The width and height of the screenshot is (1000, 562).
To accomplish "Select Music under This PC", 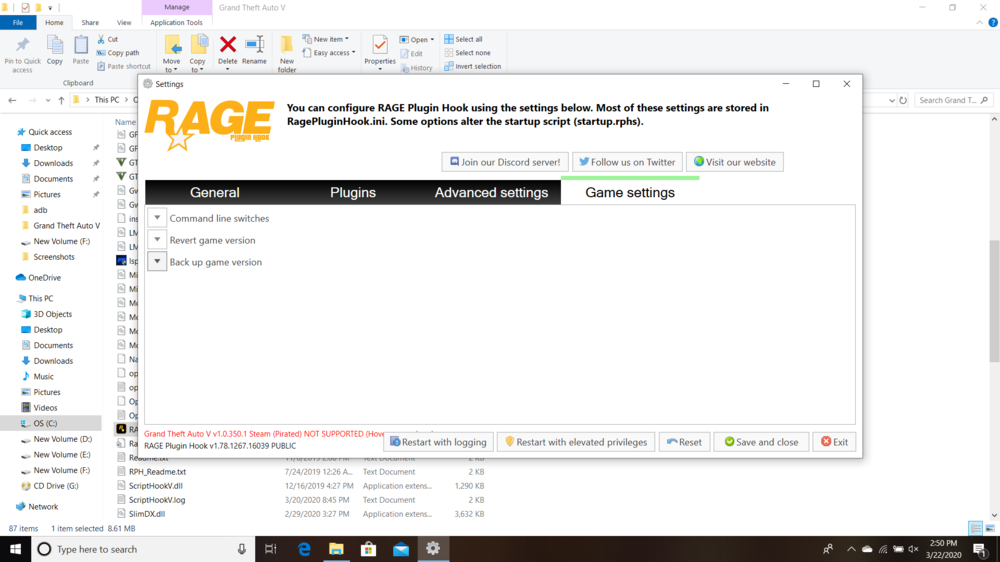I will [x=43, y=377].
